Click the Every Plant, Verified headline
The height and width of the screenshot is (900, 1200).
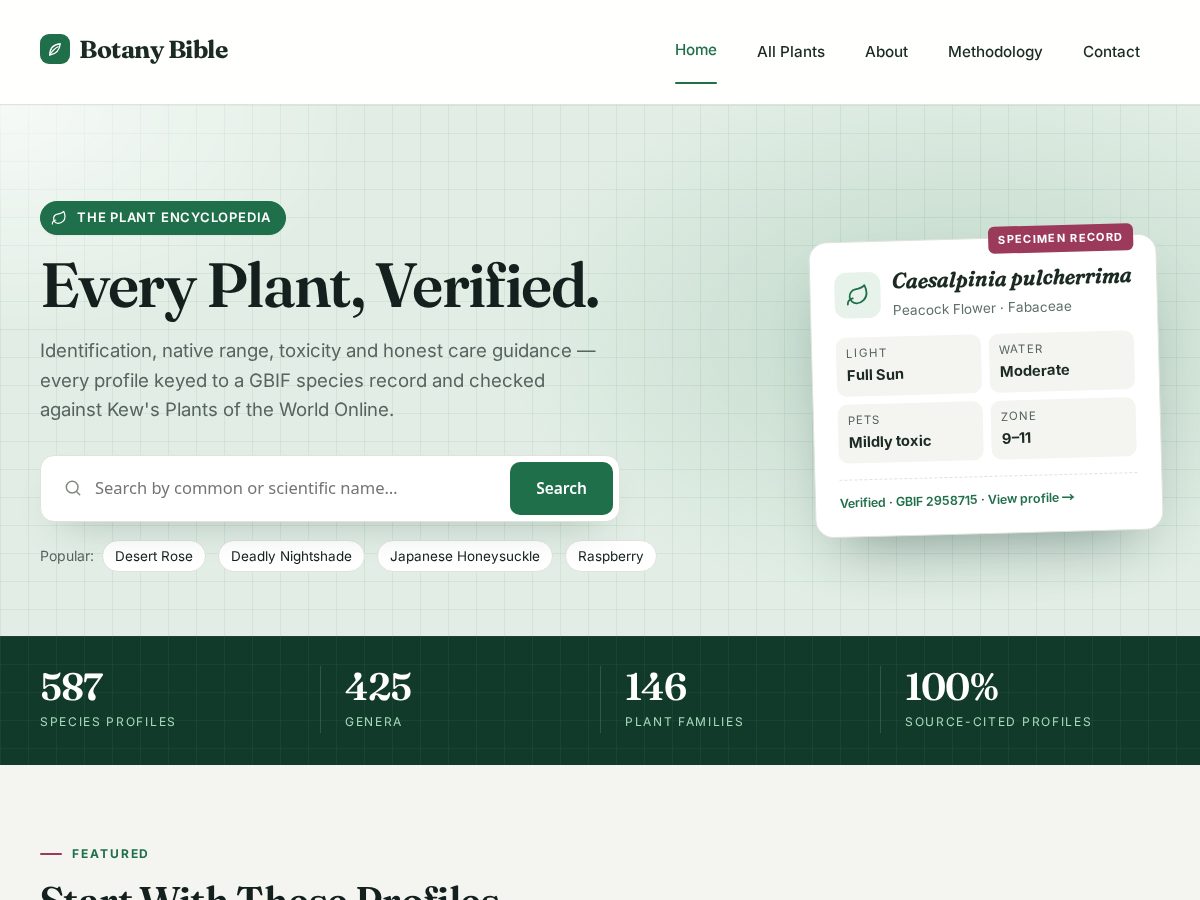[x=320, y=287]
